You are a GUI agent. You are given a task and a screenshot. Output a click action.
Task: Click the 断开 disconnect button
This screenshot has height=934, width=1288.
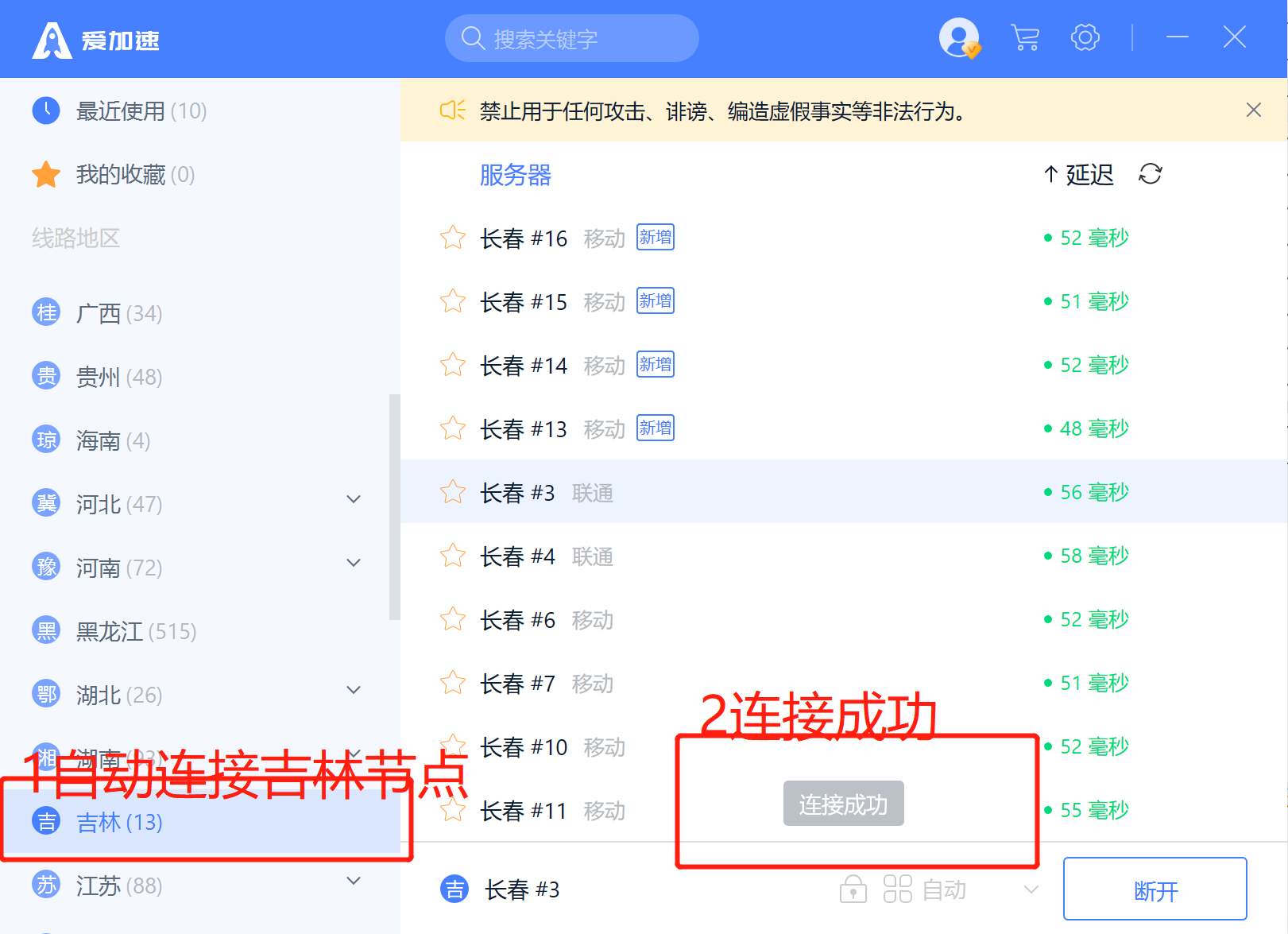pyautogui.click(x=1155, y=889)
